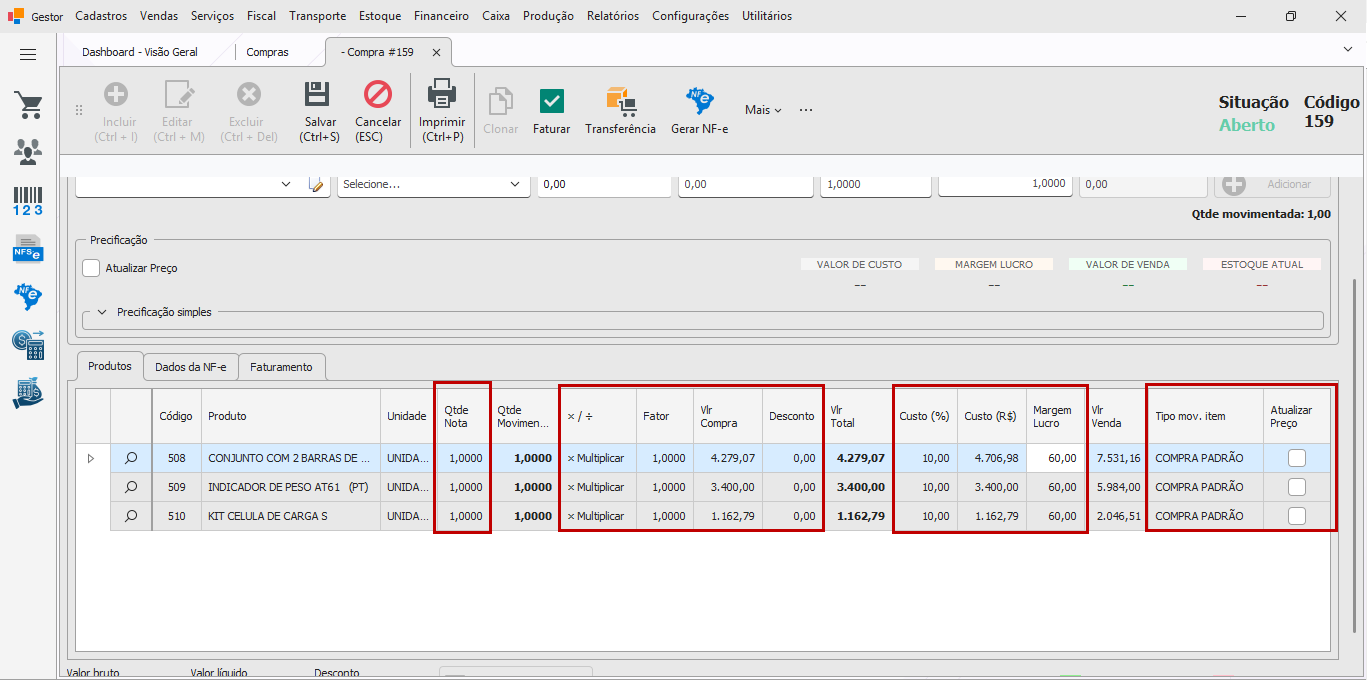Click the pencil edit icon beside combo box

coord(316,184)
